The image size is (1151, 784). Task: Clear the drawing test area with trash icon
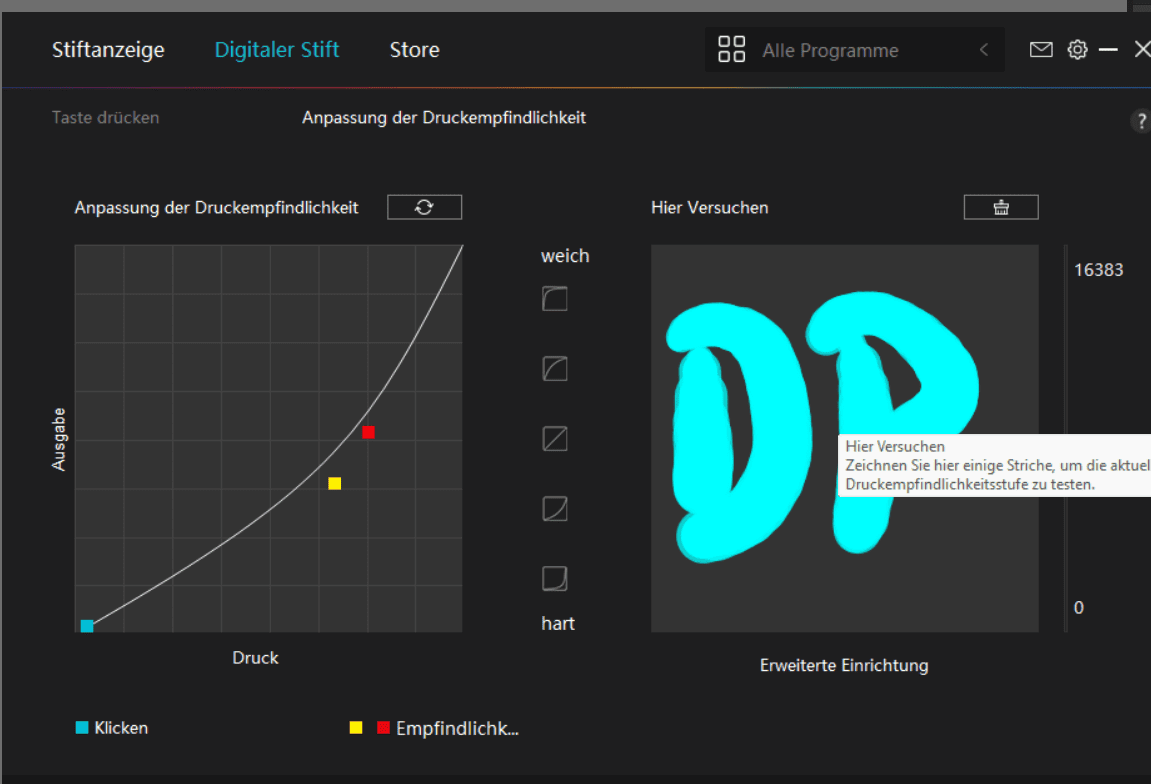1000,207
